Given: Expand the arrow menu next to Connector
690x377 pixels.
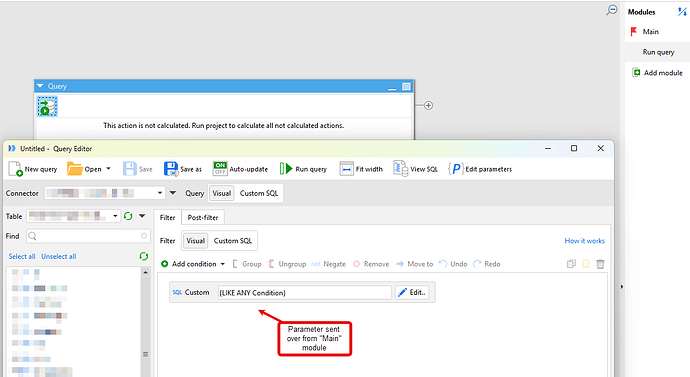Looking at the screenshot, I should click(x=173, y=193).
